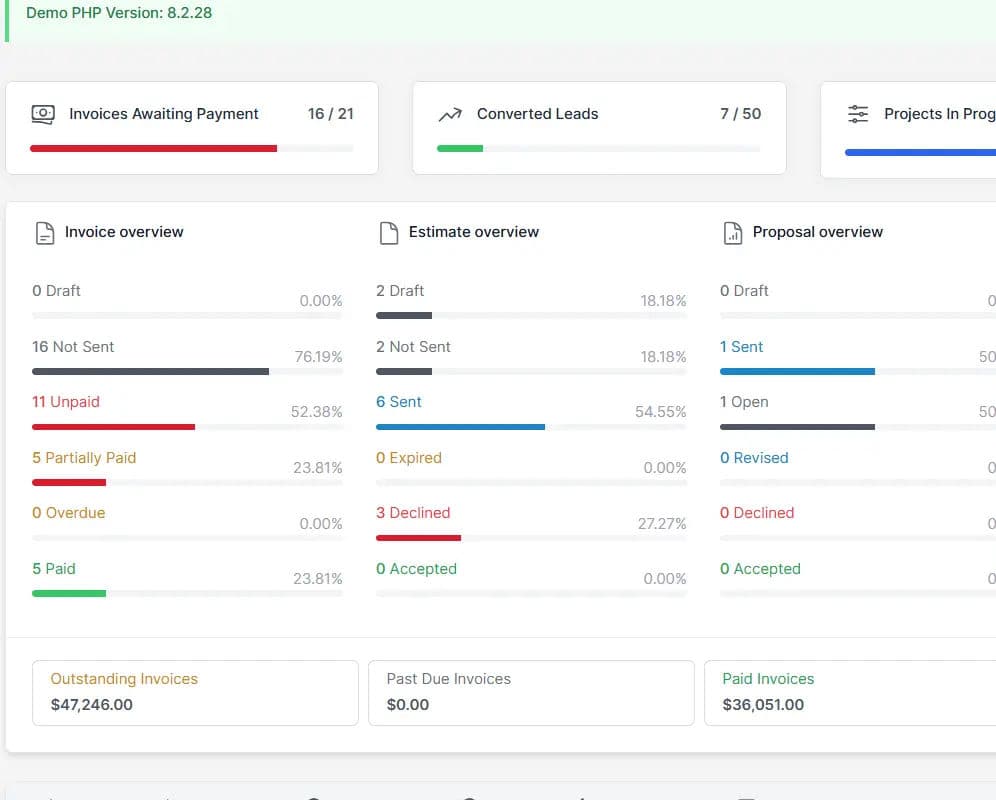Open the Paid Invoices $36,051.00 card
996x800 pixels.
(850, 692)
